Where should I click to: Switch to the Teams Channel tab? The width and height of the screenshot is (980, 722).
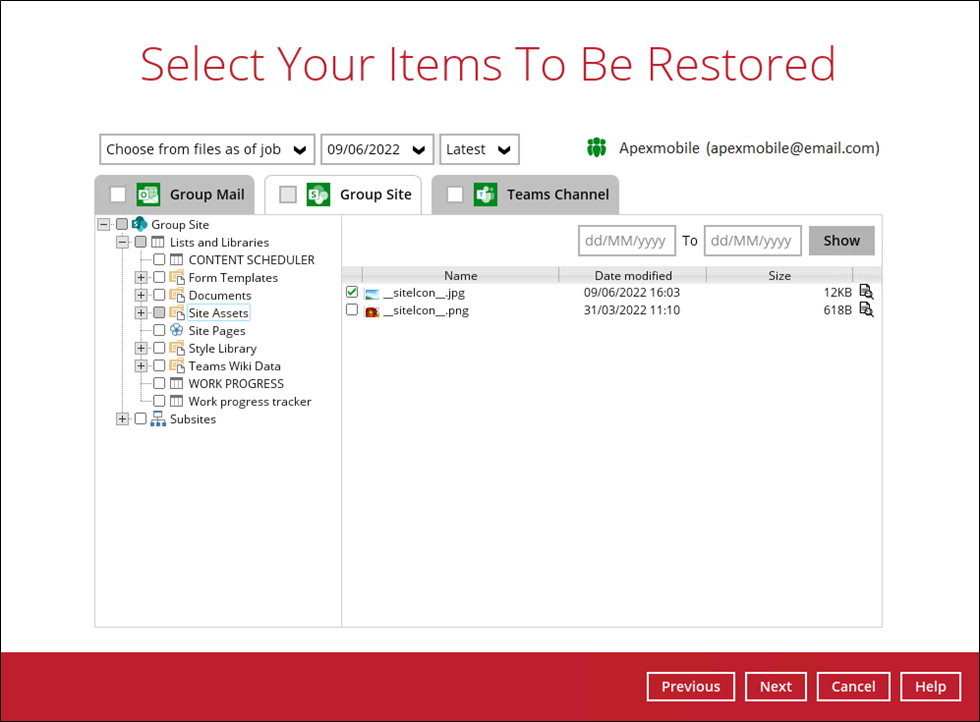click(x=525, y=195)
